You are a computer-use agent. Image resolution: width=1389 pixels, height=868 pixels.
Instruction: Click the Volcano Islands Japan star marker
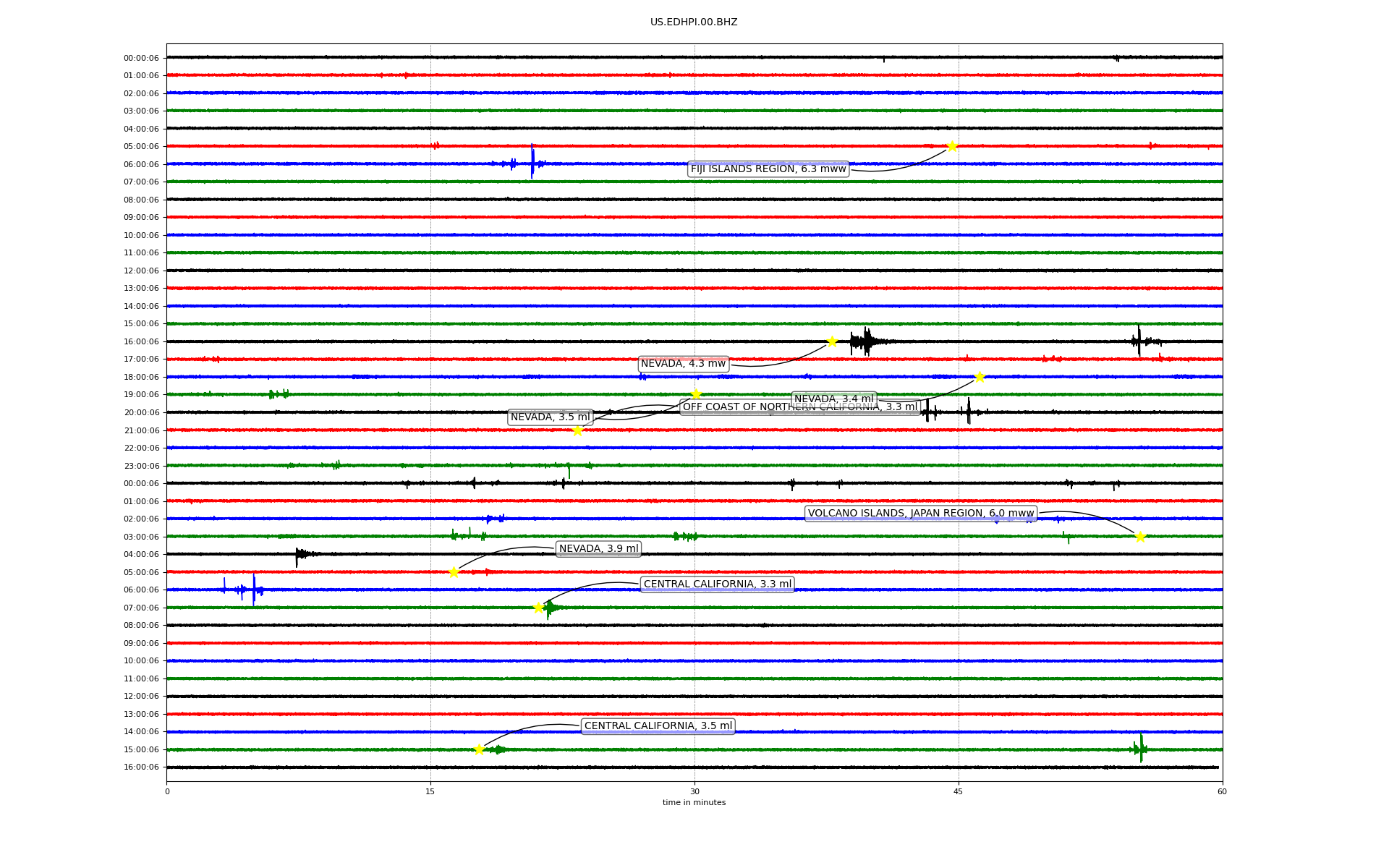[x=1140, y=537]
